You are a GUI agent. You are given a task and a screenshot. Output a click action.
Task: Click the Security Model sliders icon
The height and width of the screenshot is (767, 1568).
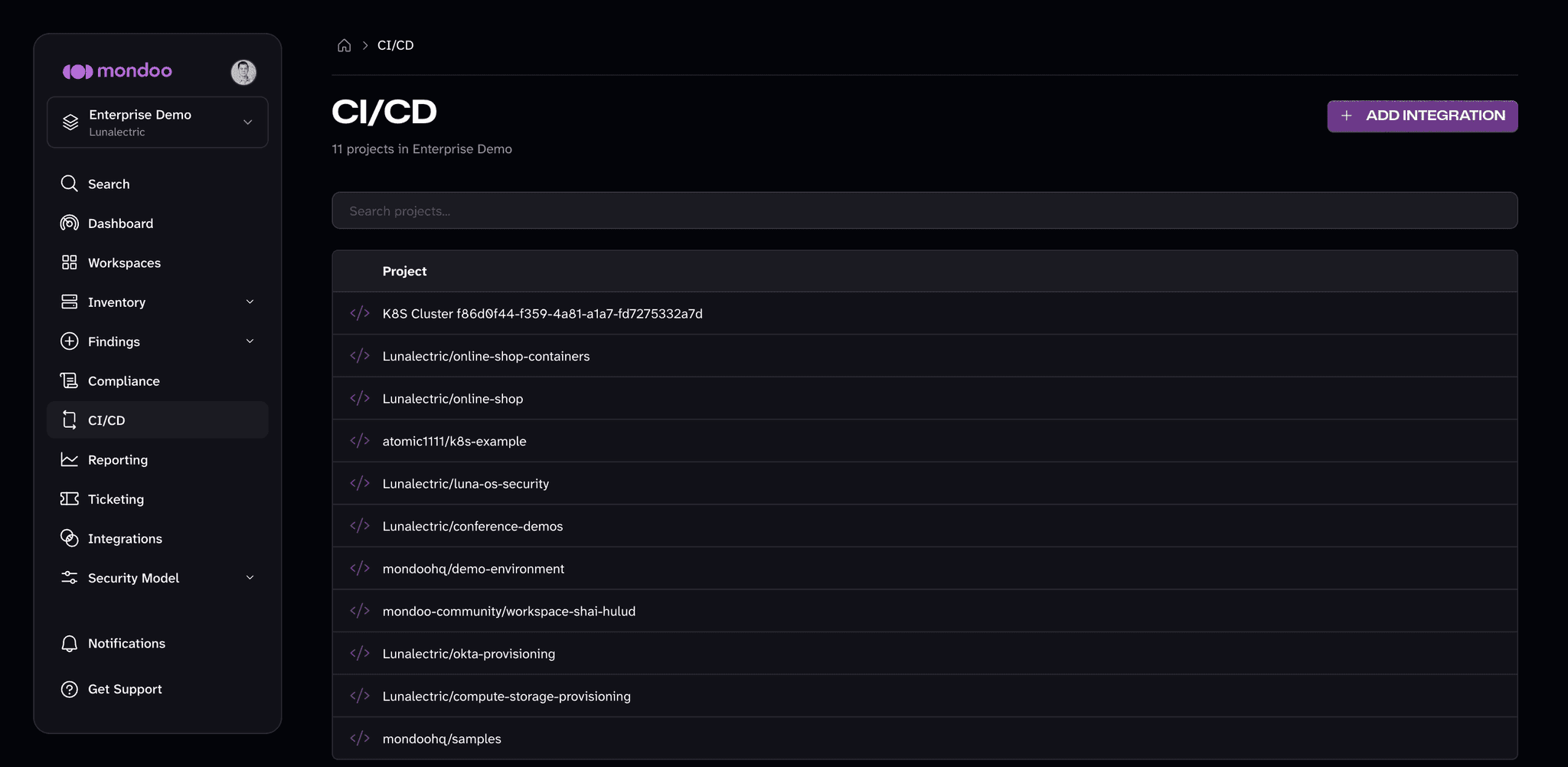70,578
